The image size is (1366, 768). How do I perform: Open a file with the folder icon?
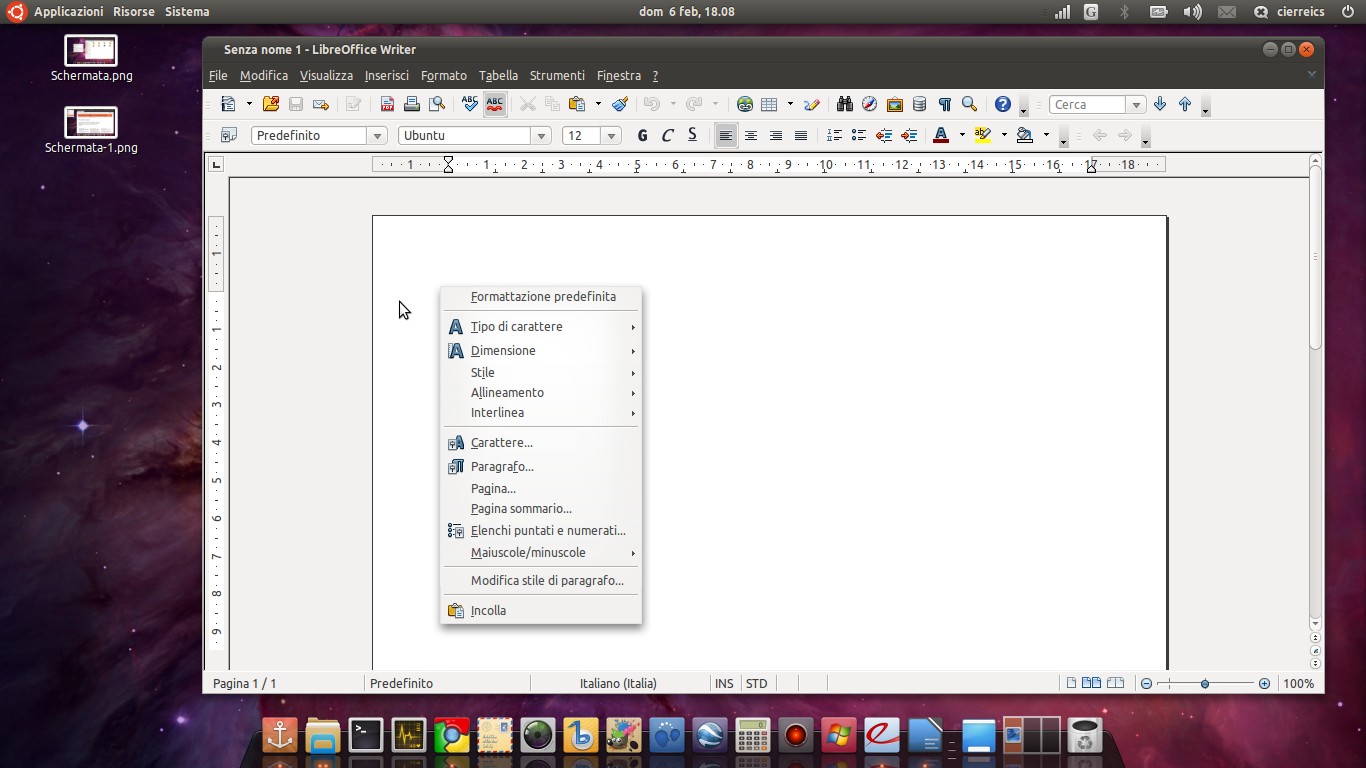(x=270, y=104)
